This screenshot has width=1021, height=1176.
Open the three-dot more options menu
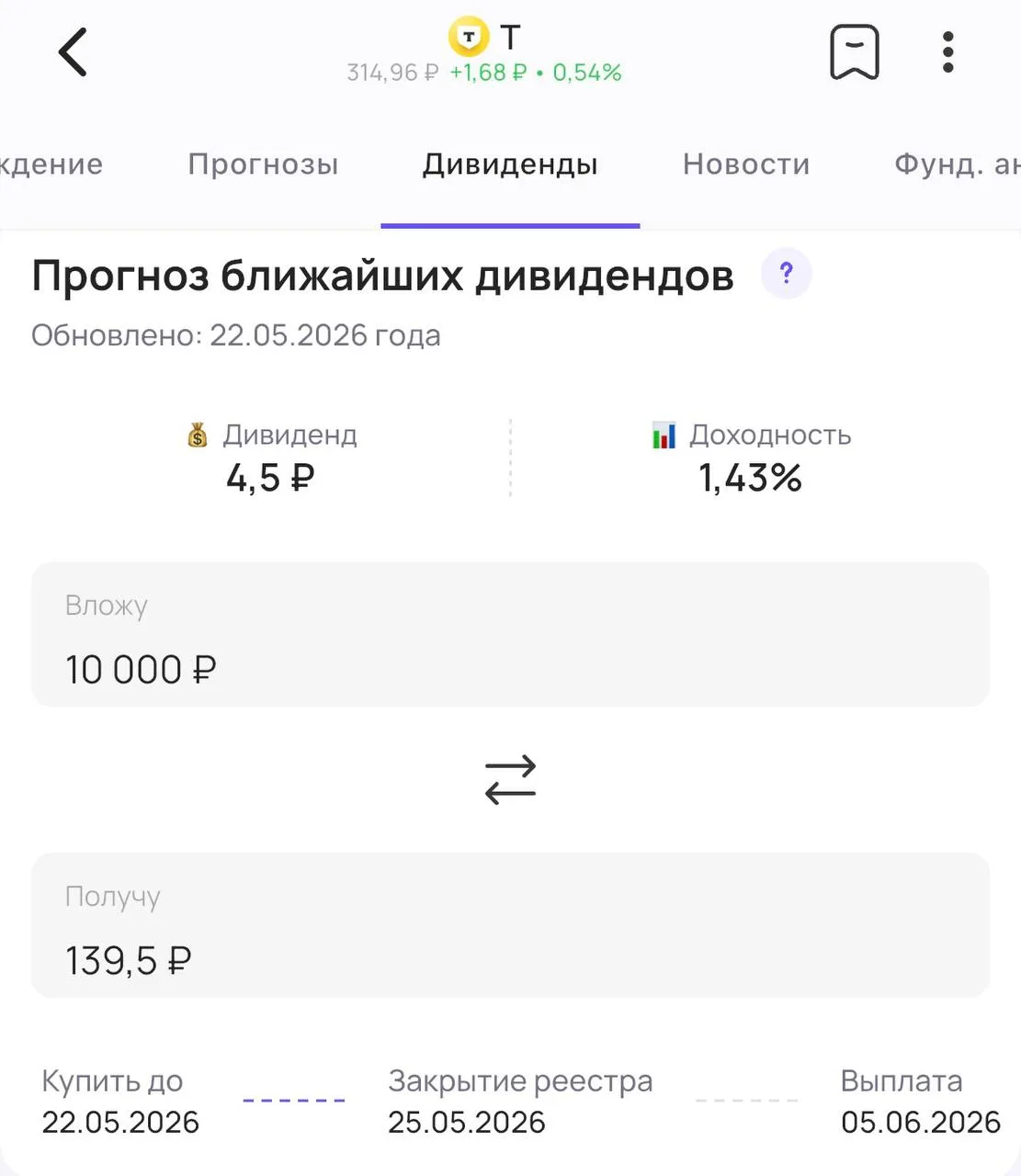pyautogui.click(x=948, y=52)
